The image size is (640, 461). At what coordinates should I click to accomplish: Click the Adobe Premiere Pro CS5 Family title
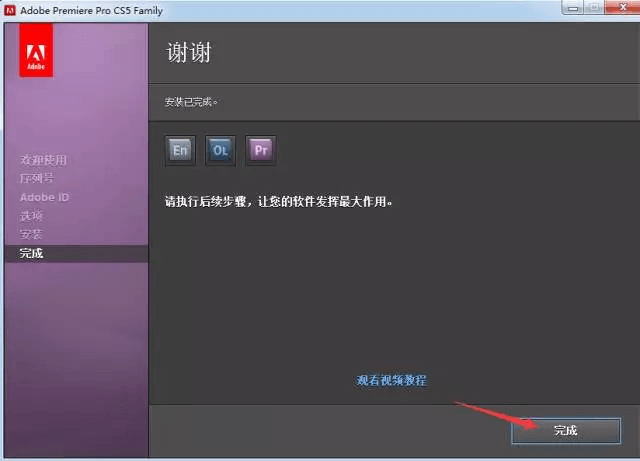[91, 11]
